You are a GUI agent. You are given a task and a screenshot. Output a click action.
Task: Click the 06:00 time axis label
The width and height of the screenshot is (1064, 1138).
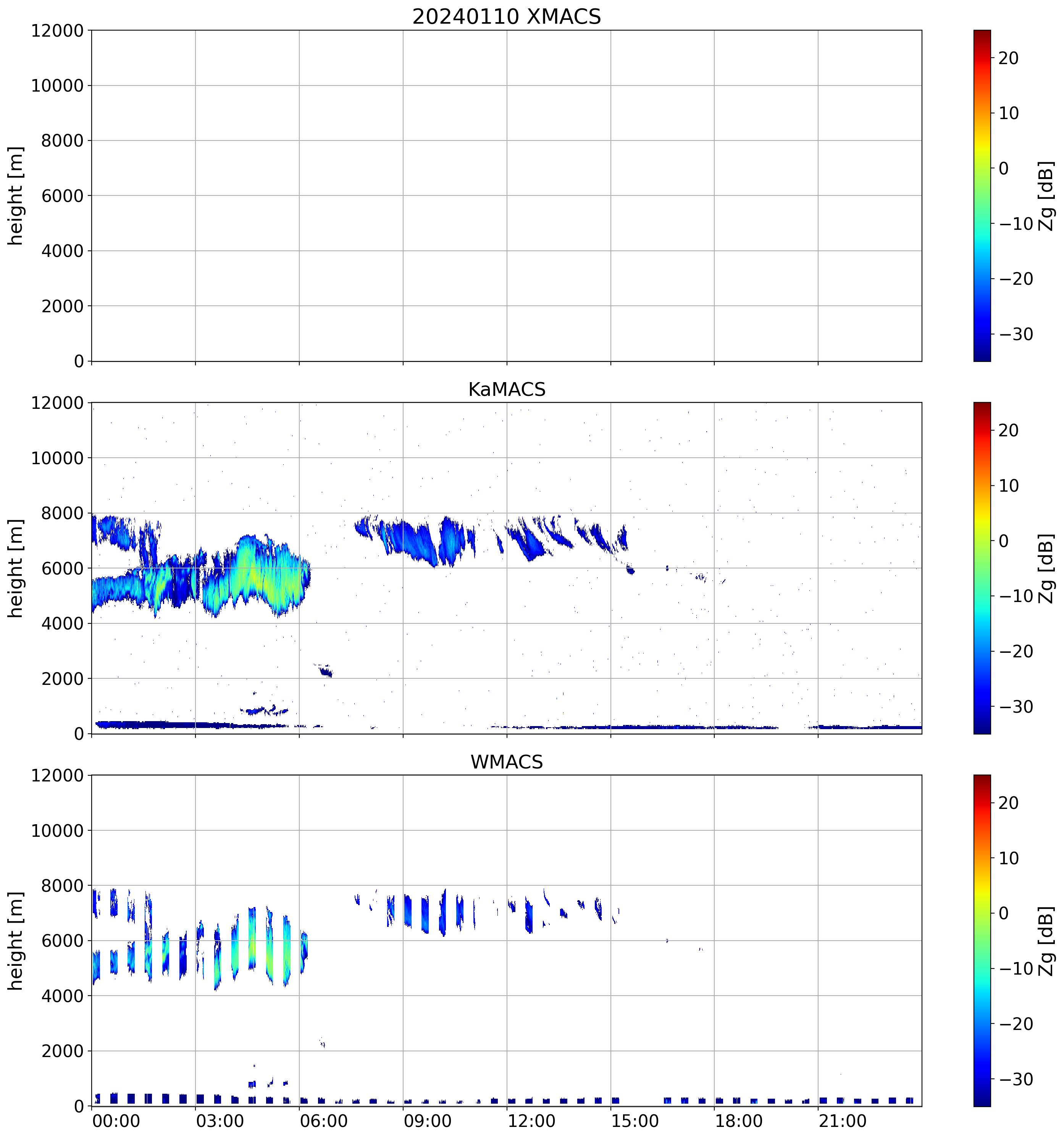point(323,1121)
